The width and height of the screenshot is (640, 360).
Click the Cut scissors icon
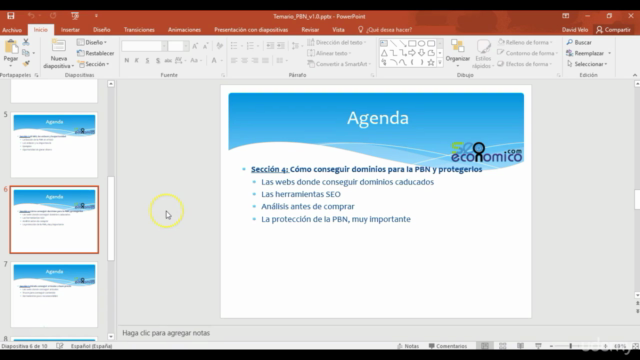click(x=26, y=42)
